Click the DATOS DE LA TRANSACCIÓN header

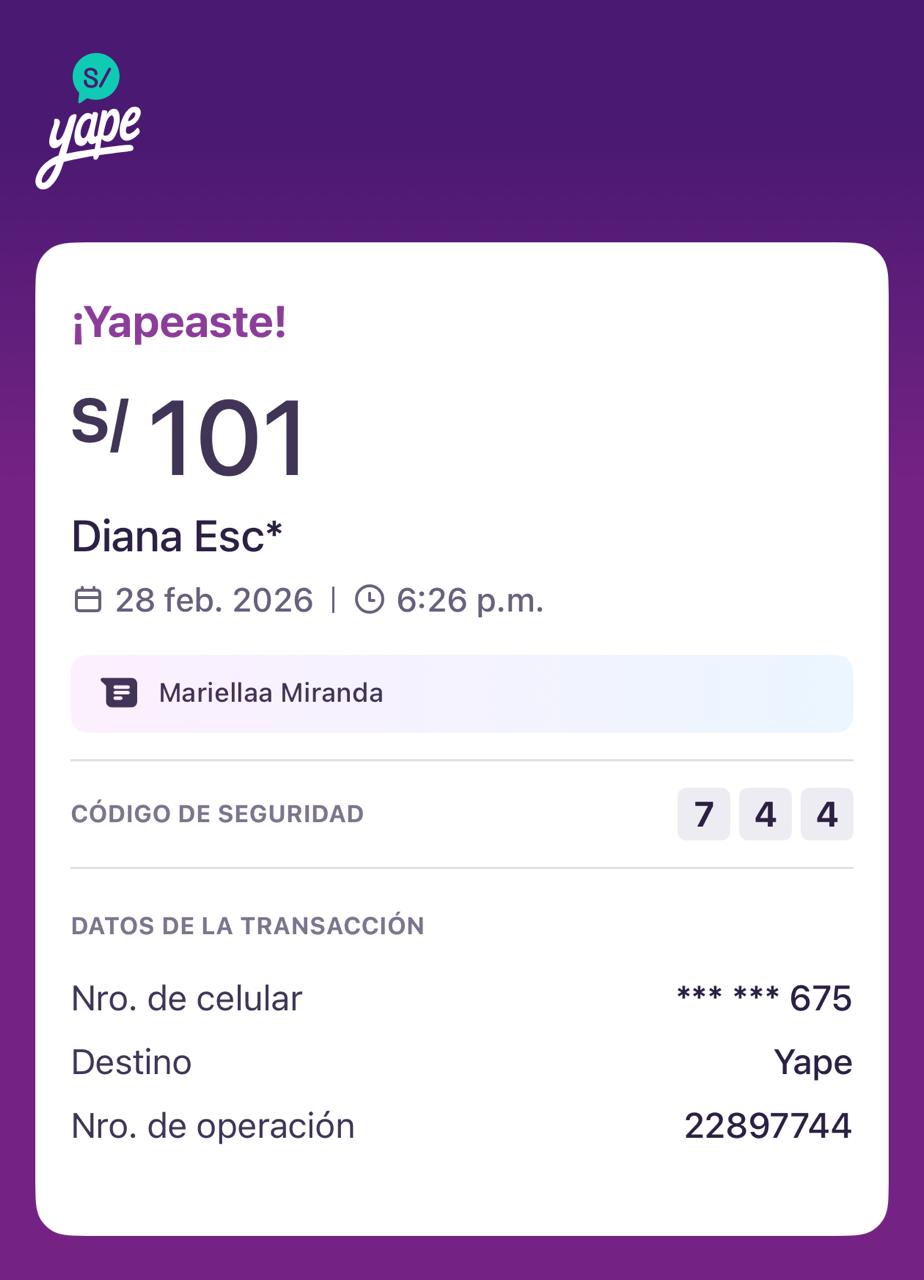pos(248,926)
